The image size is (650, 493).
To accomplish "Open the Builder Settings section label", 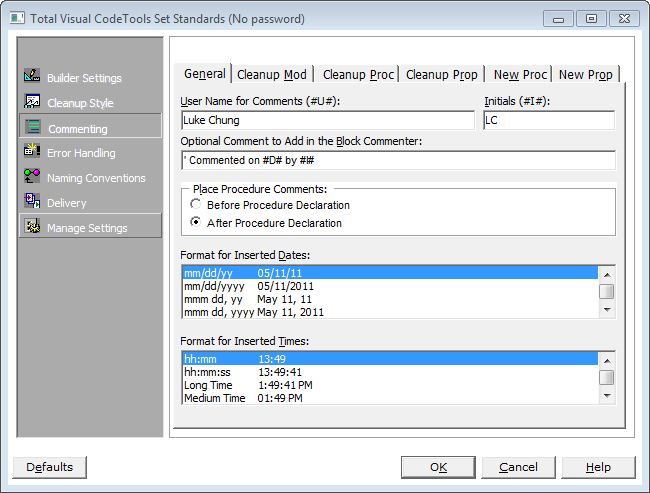I will (84, 78).
